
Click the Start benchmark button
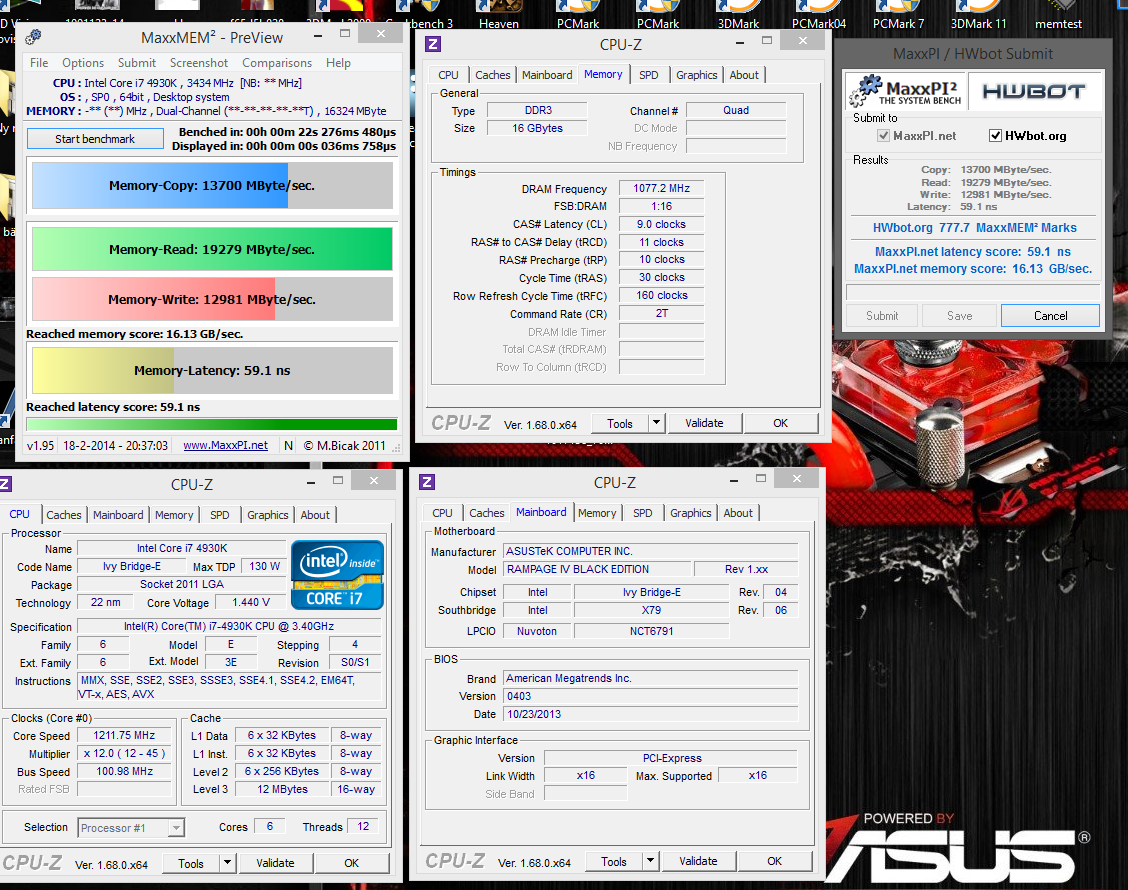95,139
